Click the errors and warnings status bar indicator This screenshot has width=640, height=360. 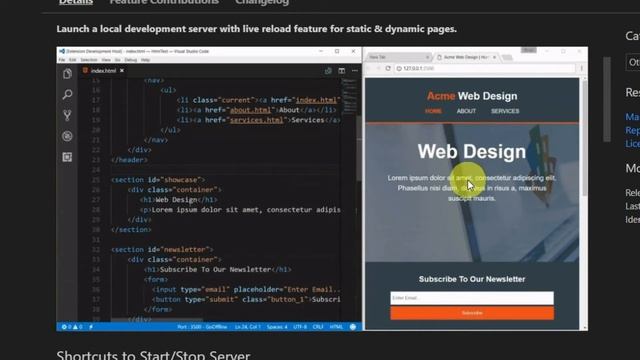(72, 327)
